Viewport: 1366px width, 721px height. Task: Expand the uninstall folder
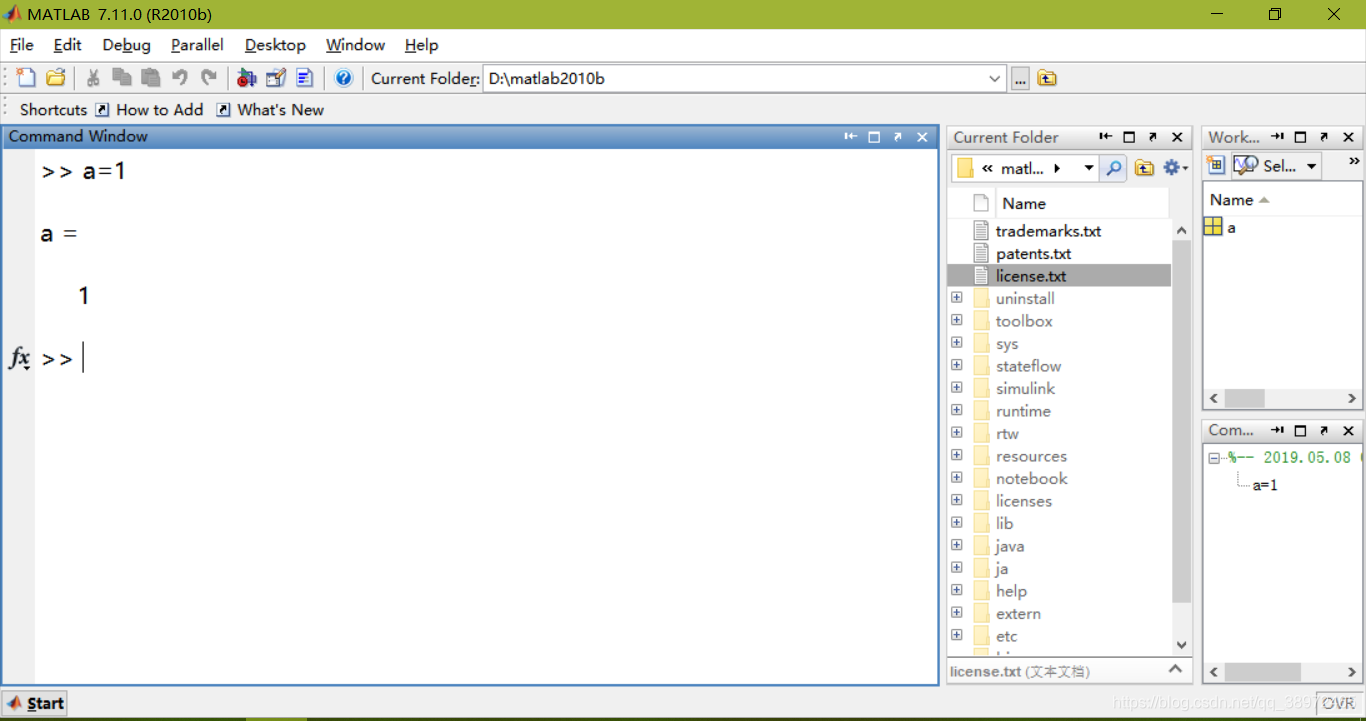(x=957, y=298)
